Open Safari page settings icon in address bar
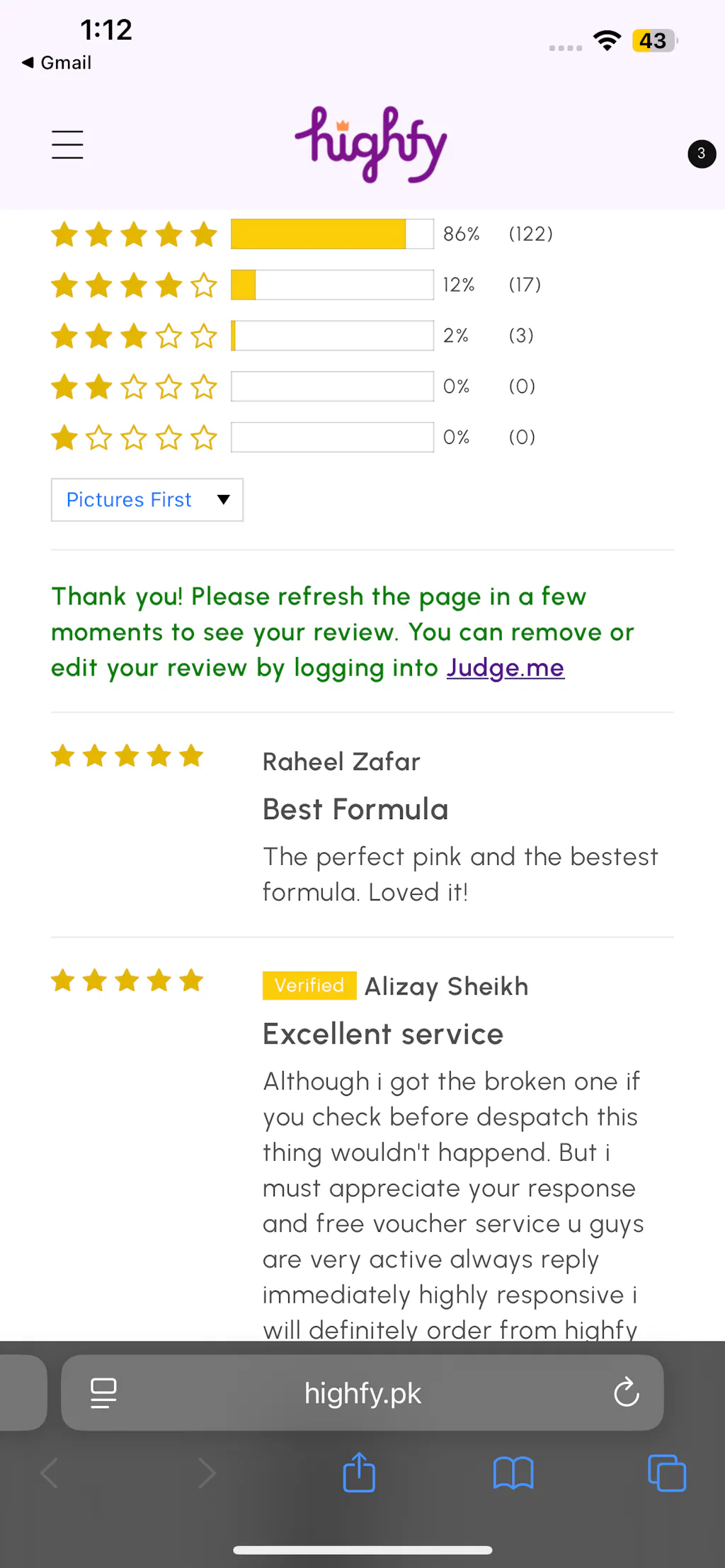 point(103,1392)
